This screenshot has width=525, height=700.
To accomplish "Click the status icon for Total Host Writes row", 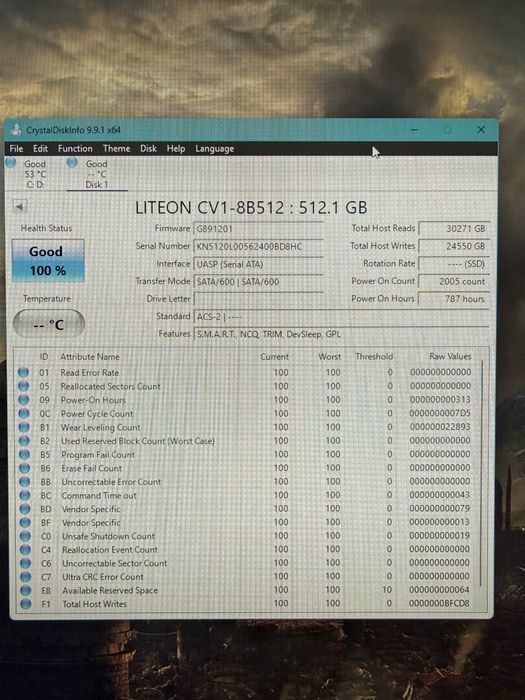I will coord(26,604).
